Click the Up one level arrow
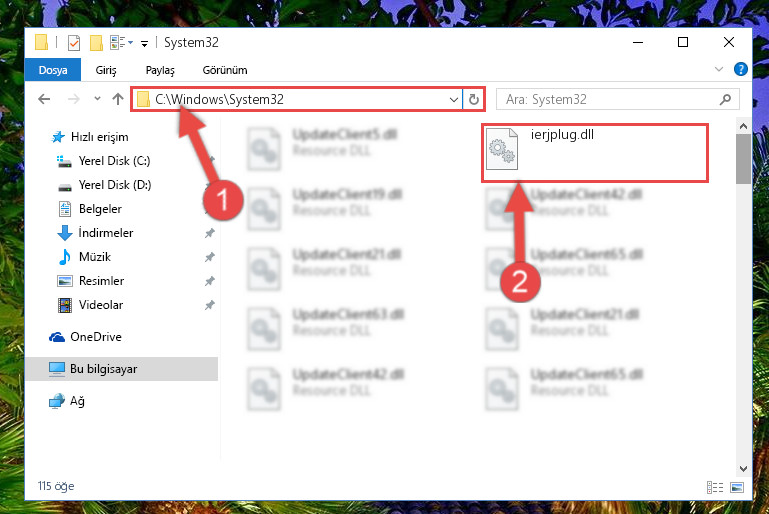 (118, 100)
